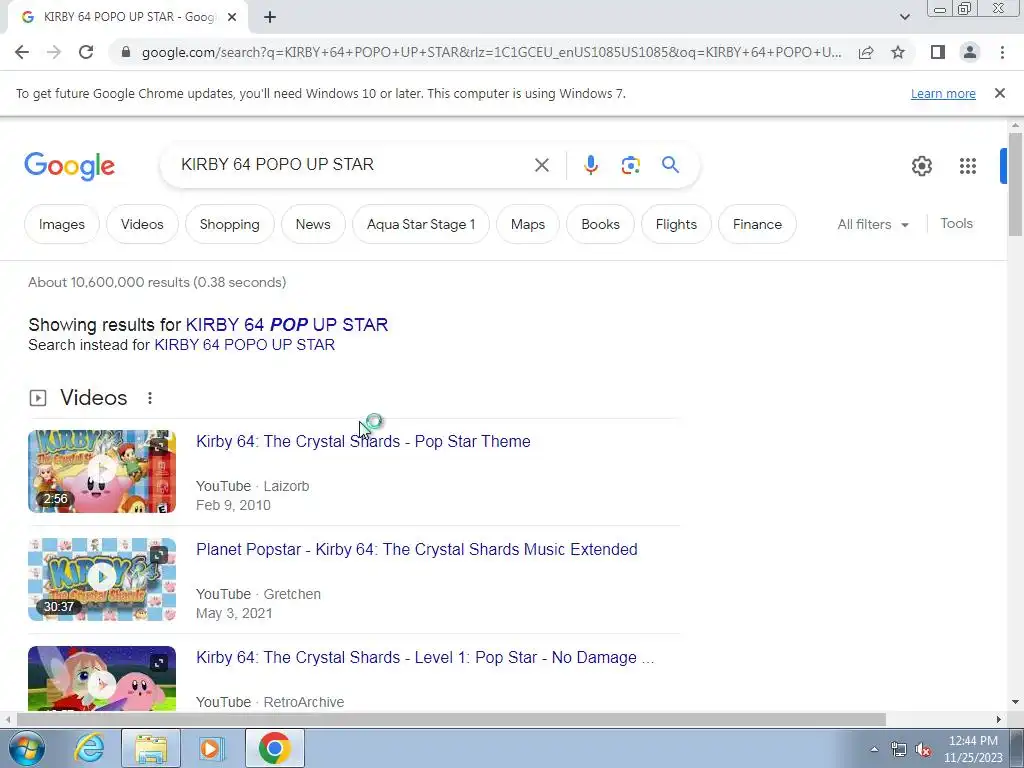Screen dimensions: 1024x768
Task: Bookmark this page with the star icon
Action: [x=898, y=52]
